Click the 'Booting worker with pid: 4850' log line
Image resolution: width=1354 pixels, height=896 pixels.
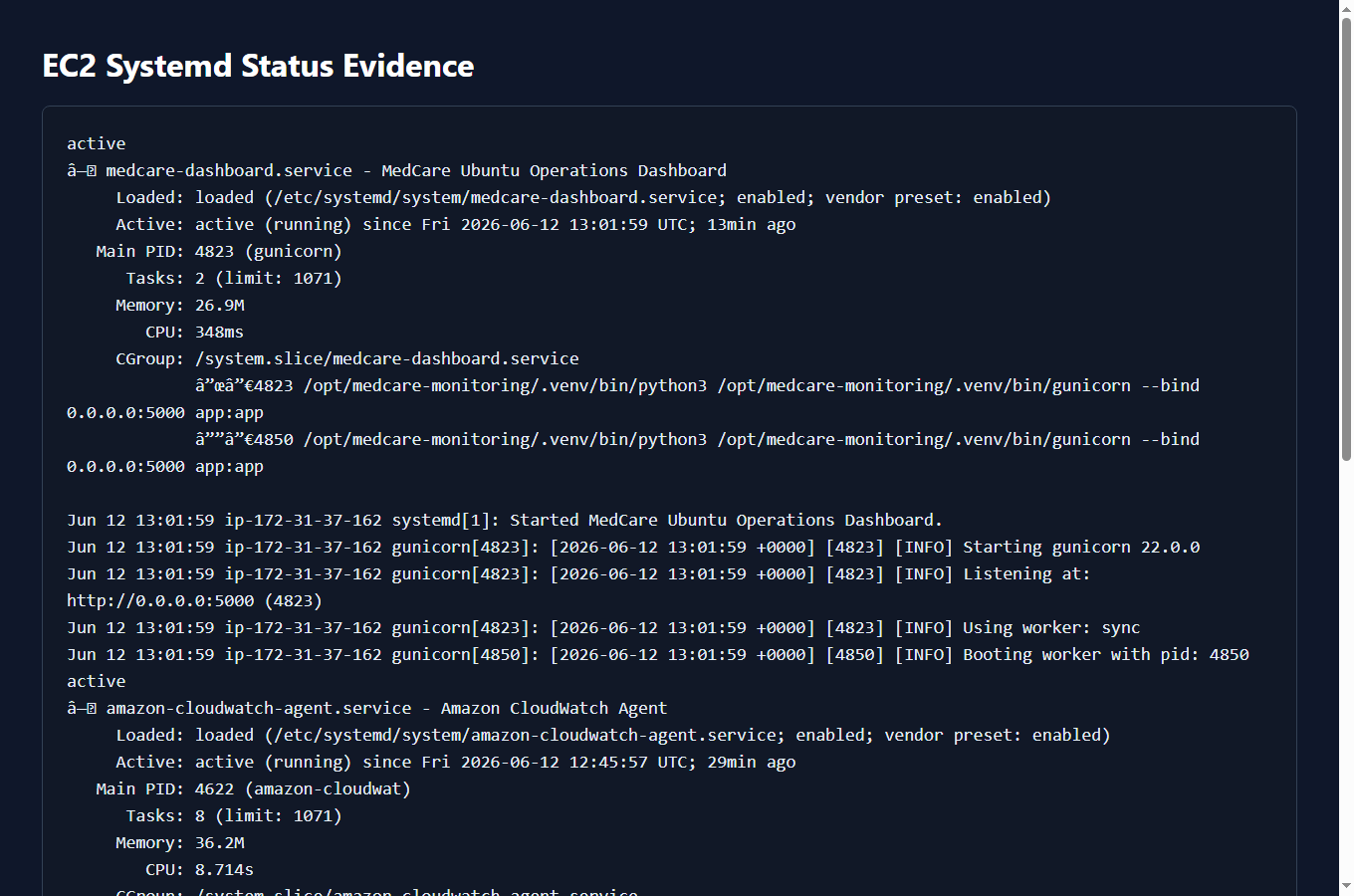(x=658, y=654)
